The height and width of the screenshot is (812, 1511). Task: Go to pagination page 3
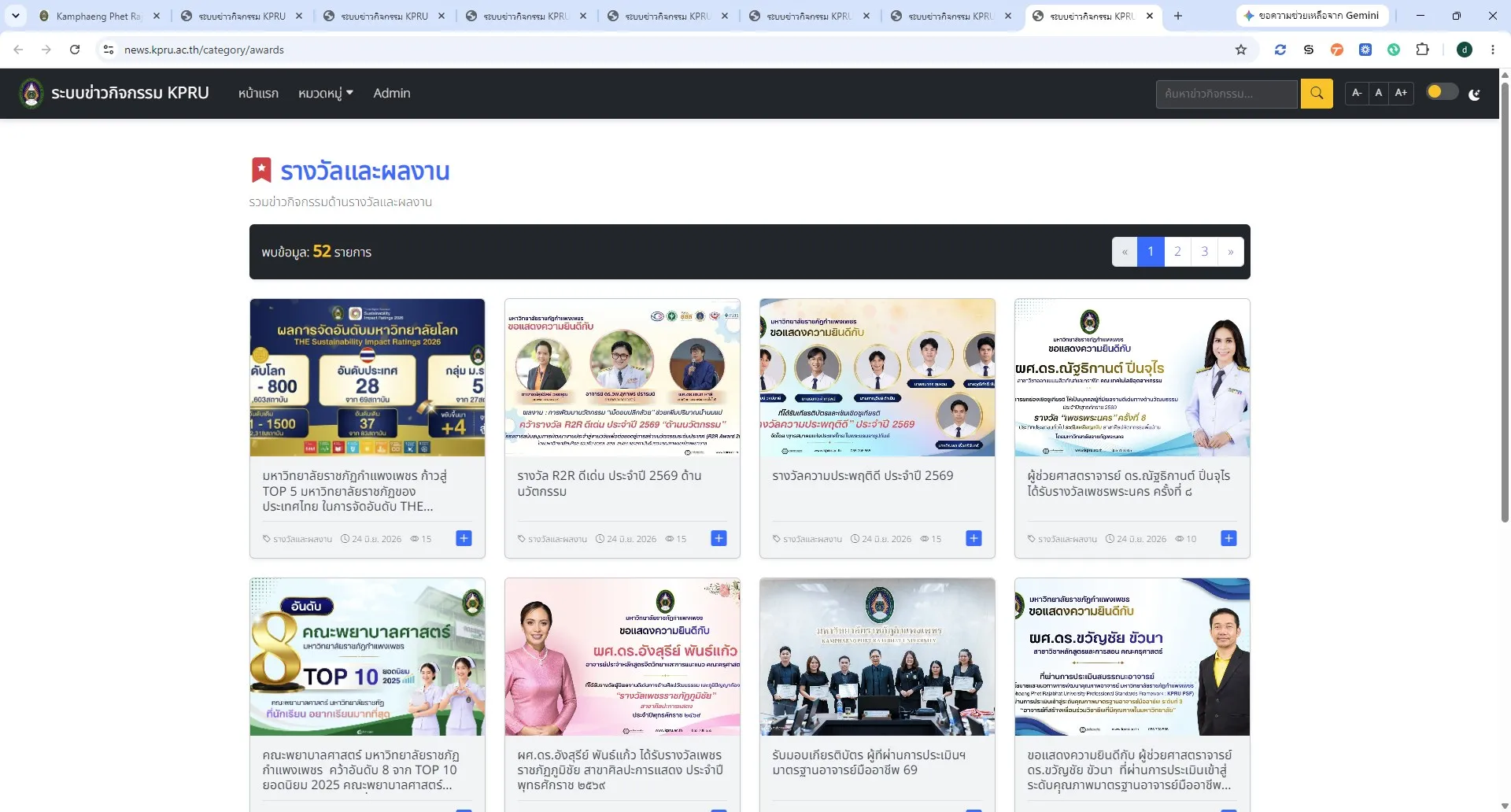tap(1204, 252)
